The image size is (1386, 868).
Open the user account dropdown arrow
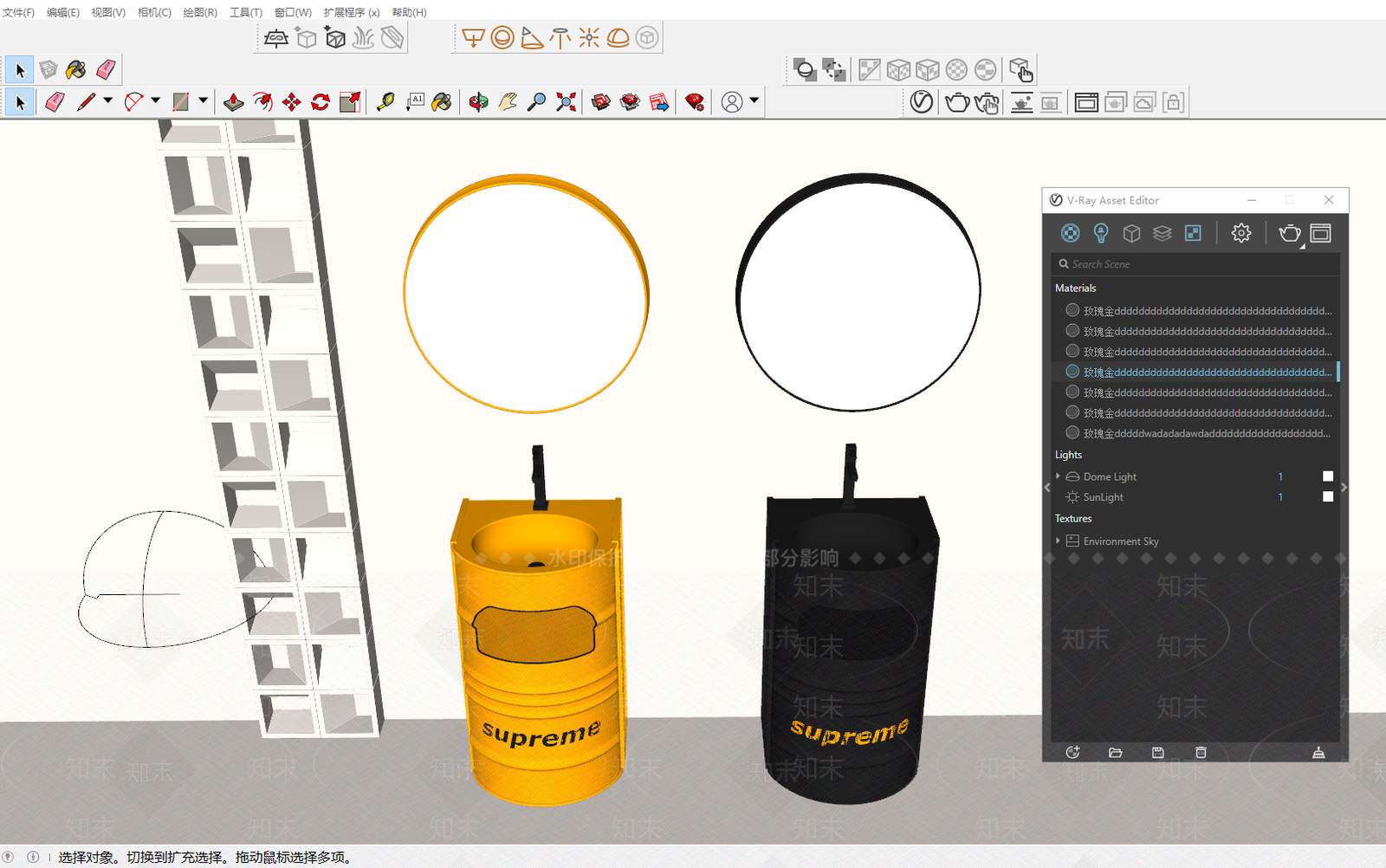pyautogui.click(x=755, y=100)
